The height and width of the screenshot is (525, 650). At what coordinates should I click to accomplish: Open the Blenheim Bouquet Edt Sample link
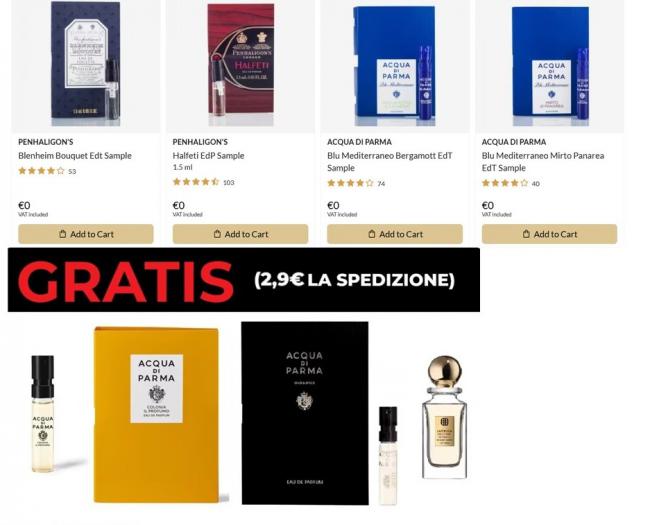point(75,156)
